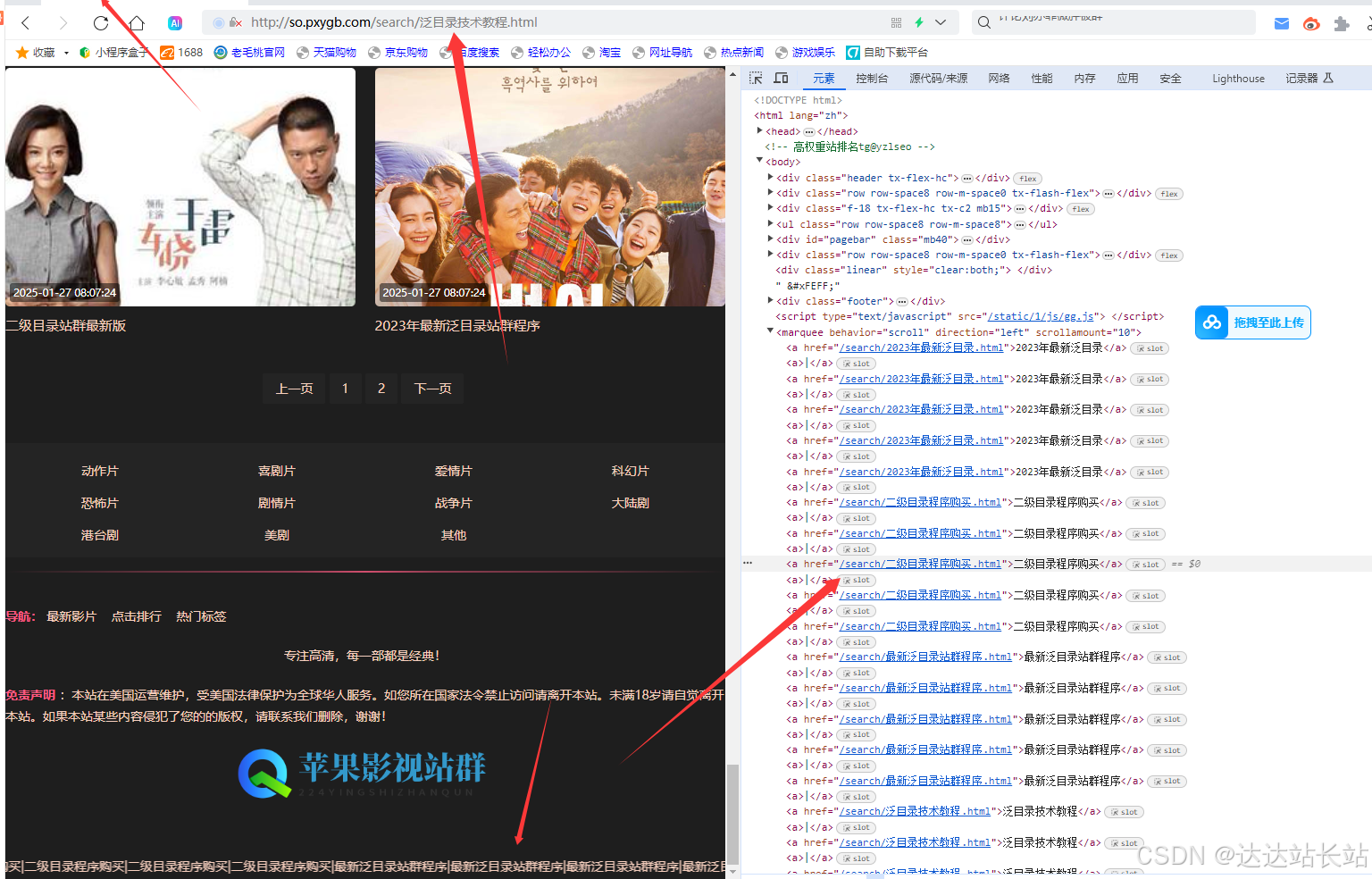The width and height of the screenshot is (1372, 879).
Task: Open the extensions puzzle-piece icon
Action: pyautogui.click(x=1341, y=24)
